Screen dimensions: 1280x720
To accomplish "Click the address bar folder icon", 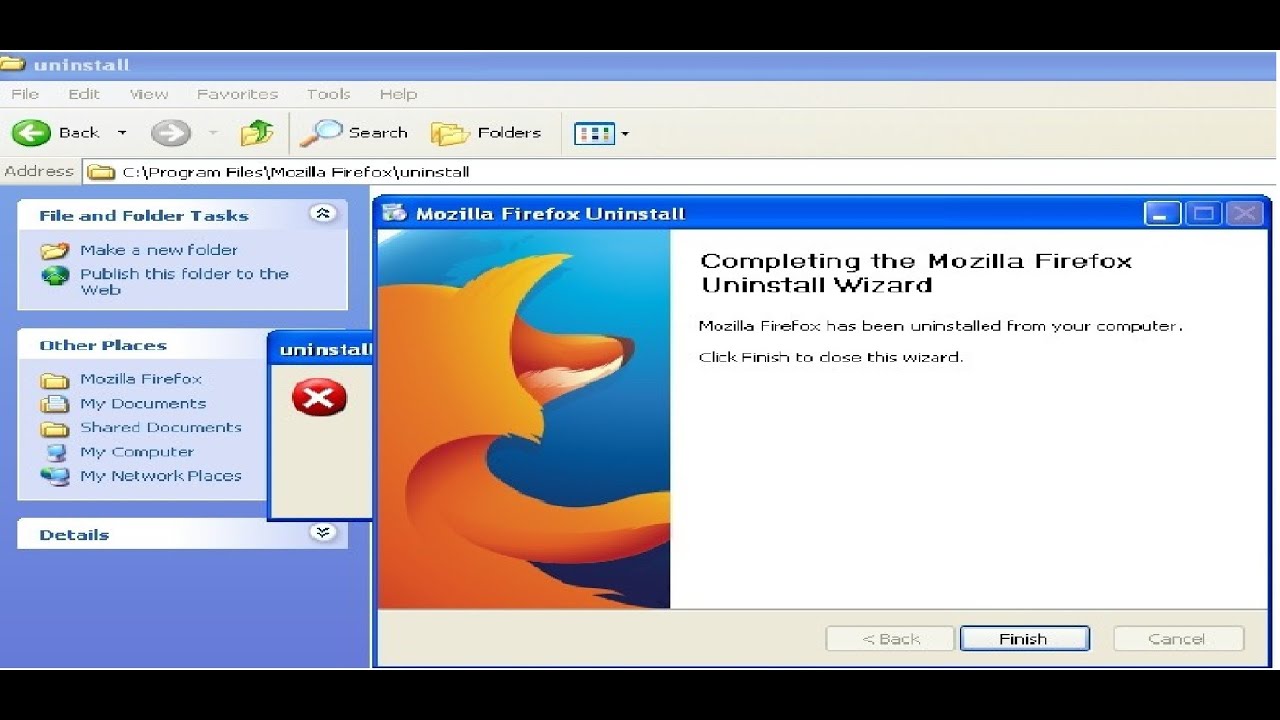I will [101, 172].
